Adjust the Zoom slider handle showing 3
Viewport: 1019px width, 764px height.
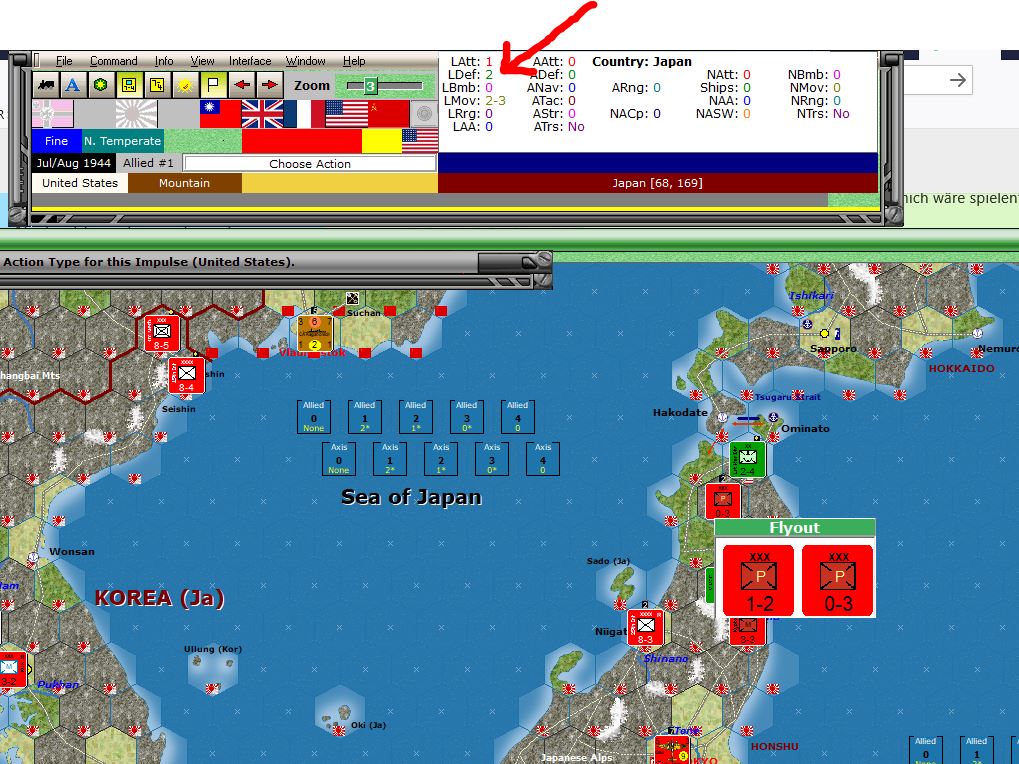tap(370, 86)
